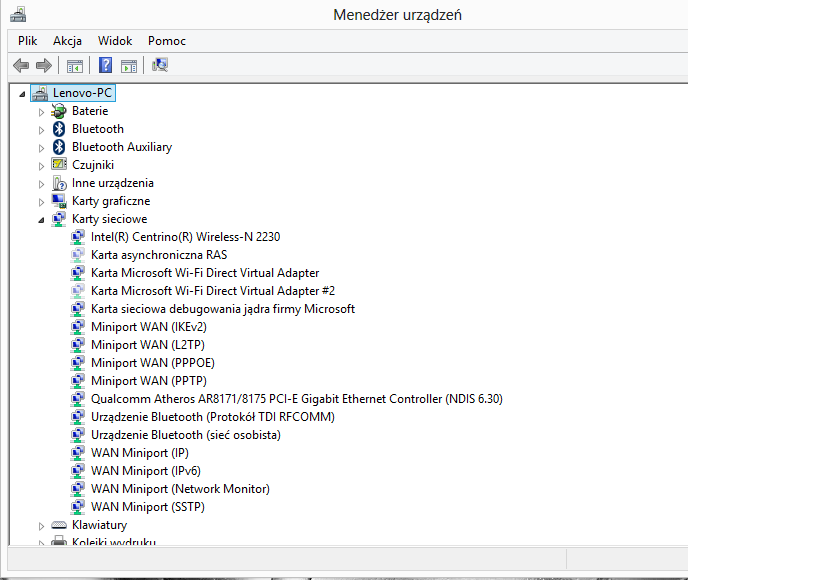
Task: Expand the Karty graficzne category
Action: point(41,202)
